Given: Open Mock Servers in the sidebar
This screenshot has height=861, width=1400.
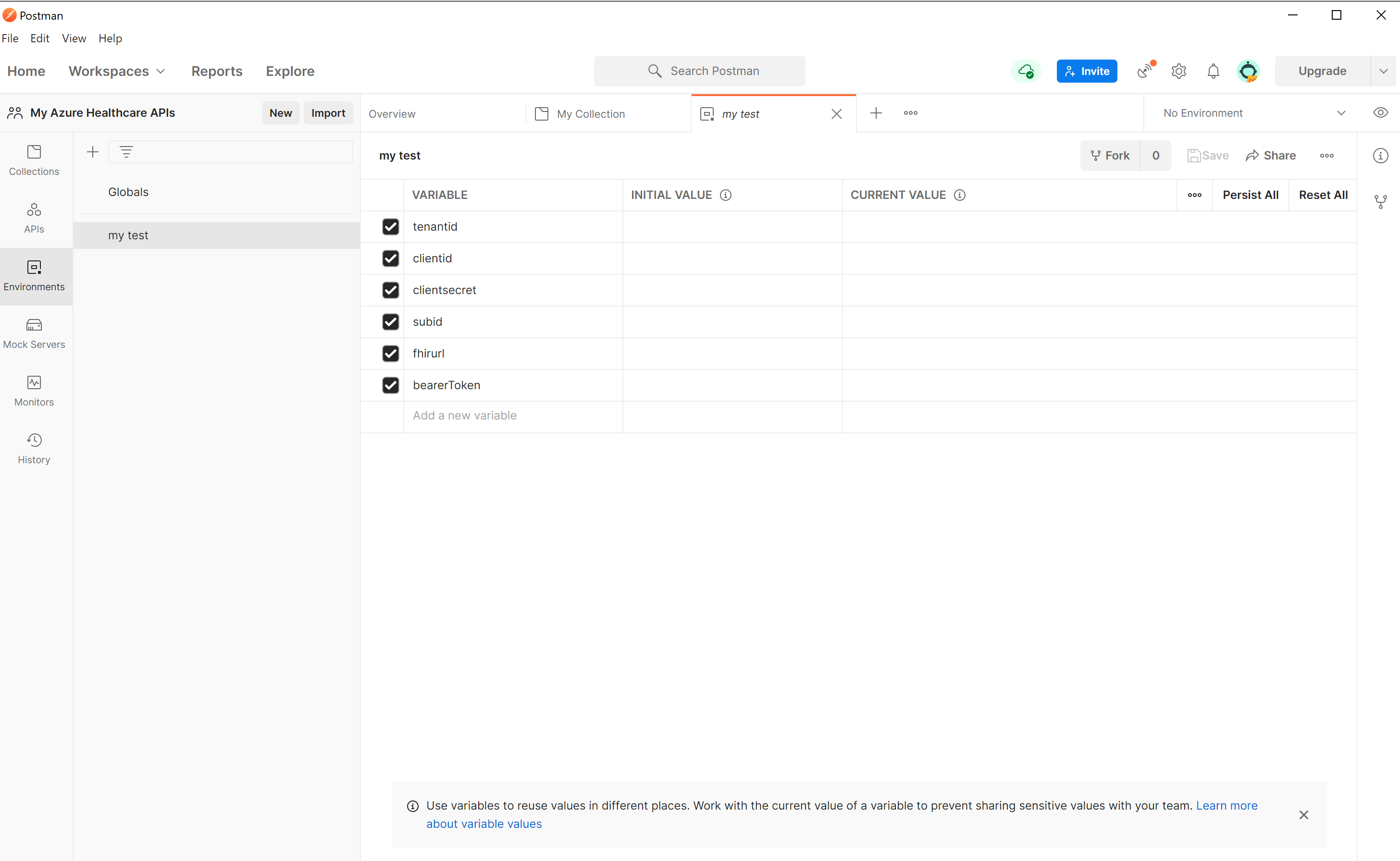Looking at the screenshot, I should pyautogui.click(x=34, y=333).
